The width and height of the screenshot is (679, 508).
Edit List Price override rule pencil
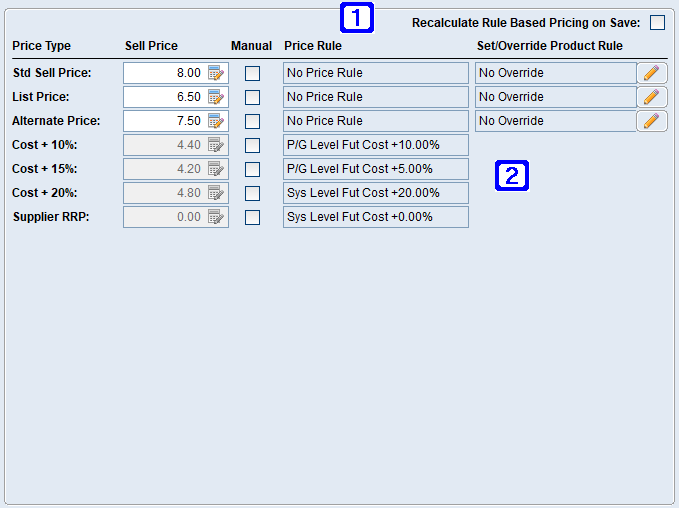(x=651, y=97)
